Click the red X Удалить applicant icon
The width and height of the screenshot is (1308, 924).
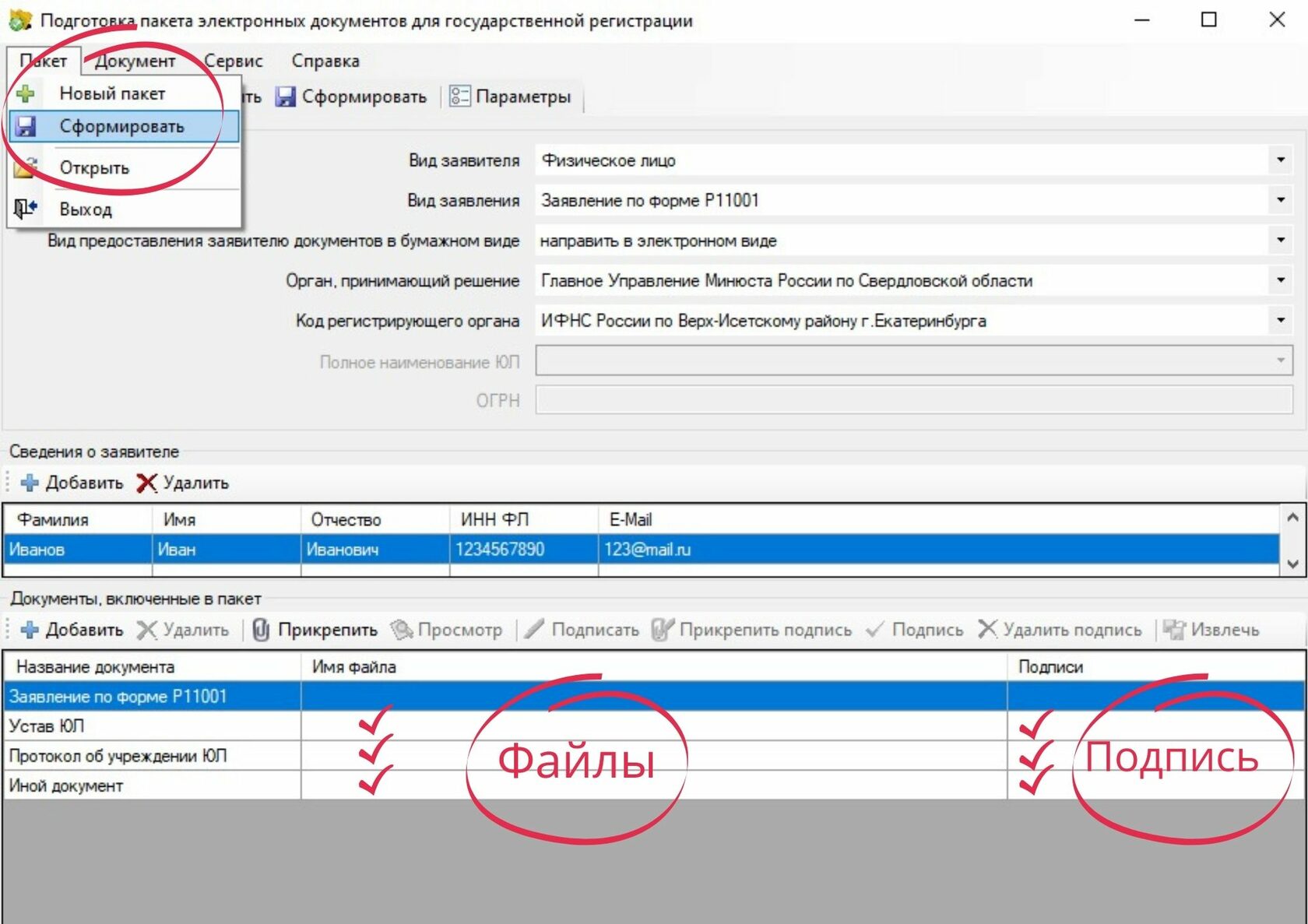(x=146, y=483)
